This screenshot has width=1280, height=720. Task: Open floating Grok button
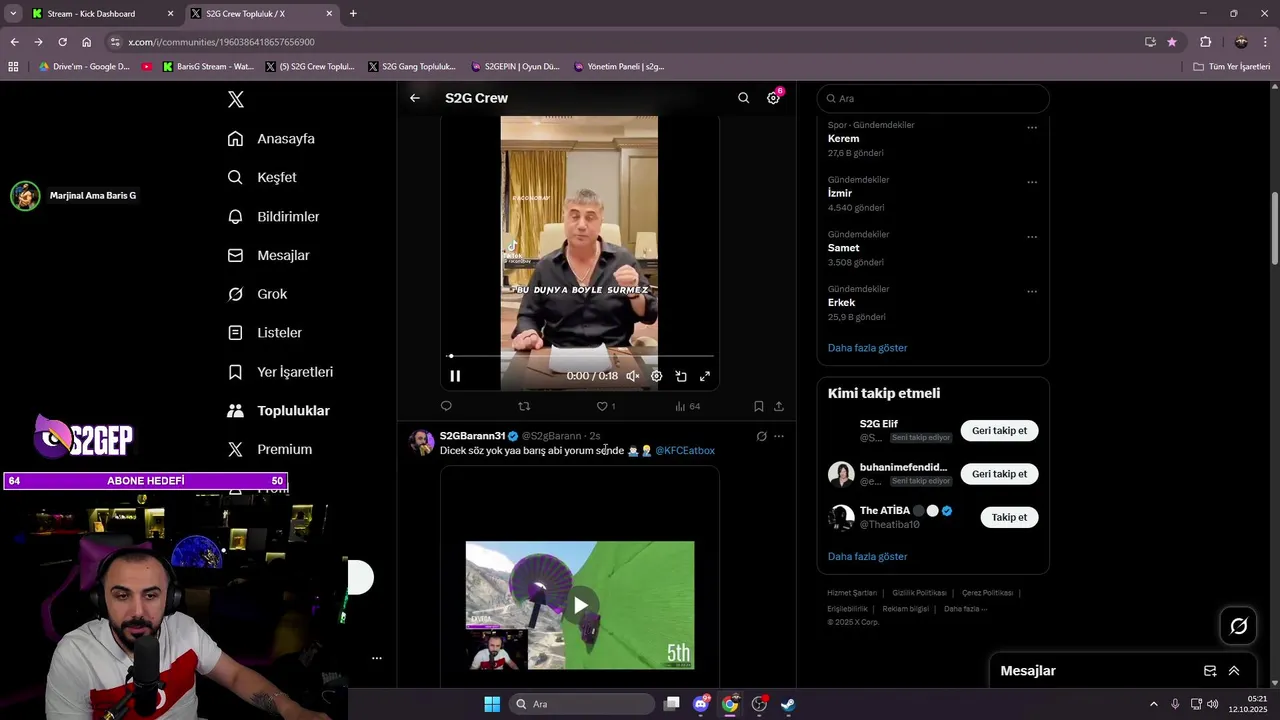1238,626
